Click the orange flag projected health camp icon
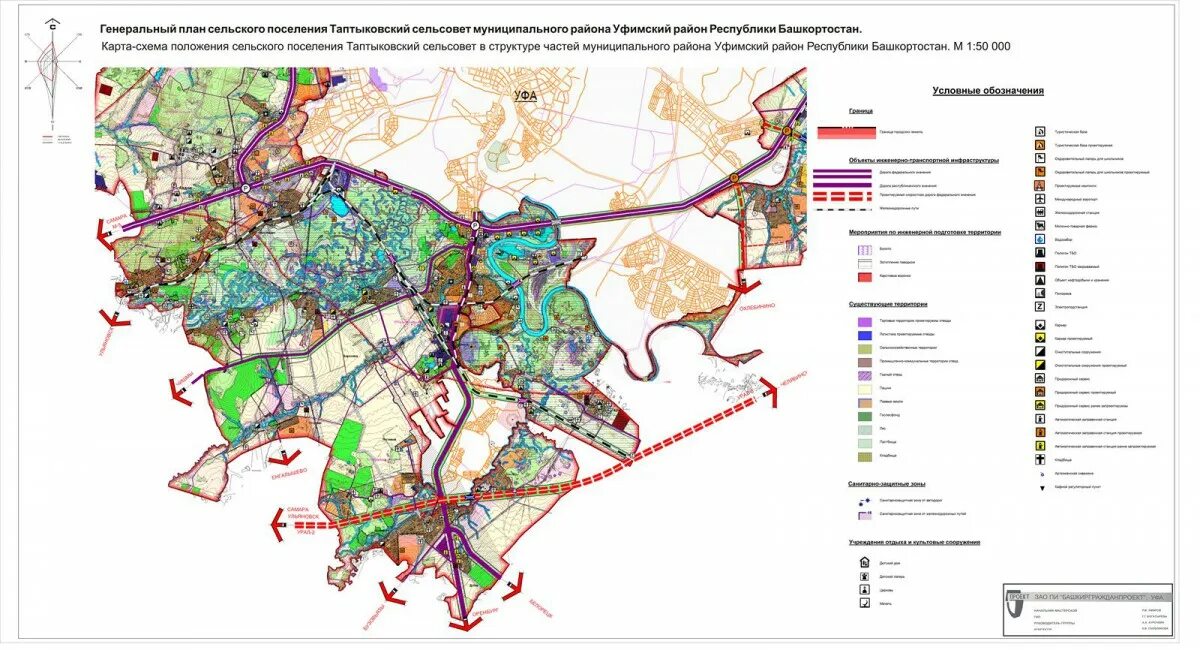Screen dimensions: 1200x650 (1040, 172)
